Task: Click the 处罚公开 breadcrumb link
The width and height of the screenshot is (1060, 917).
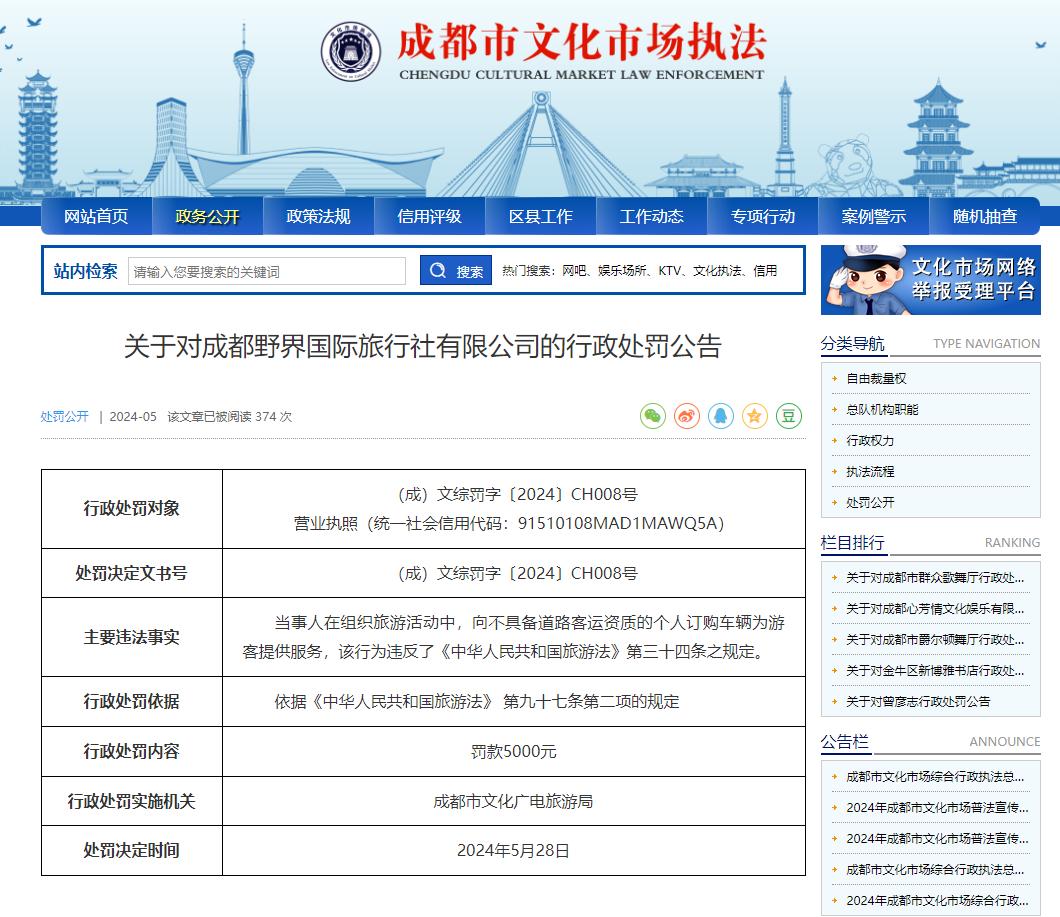Action: pyautogui.click(x=64, y=417)
